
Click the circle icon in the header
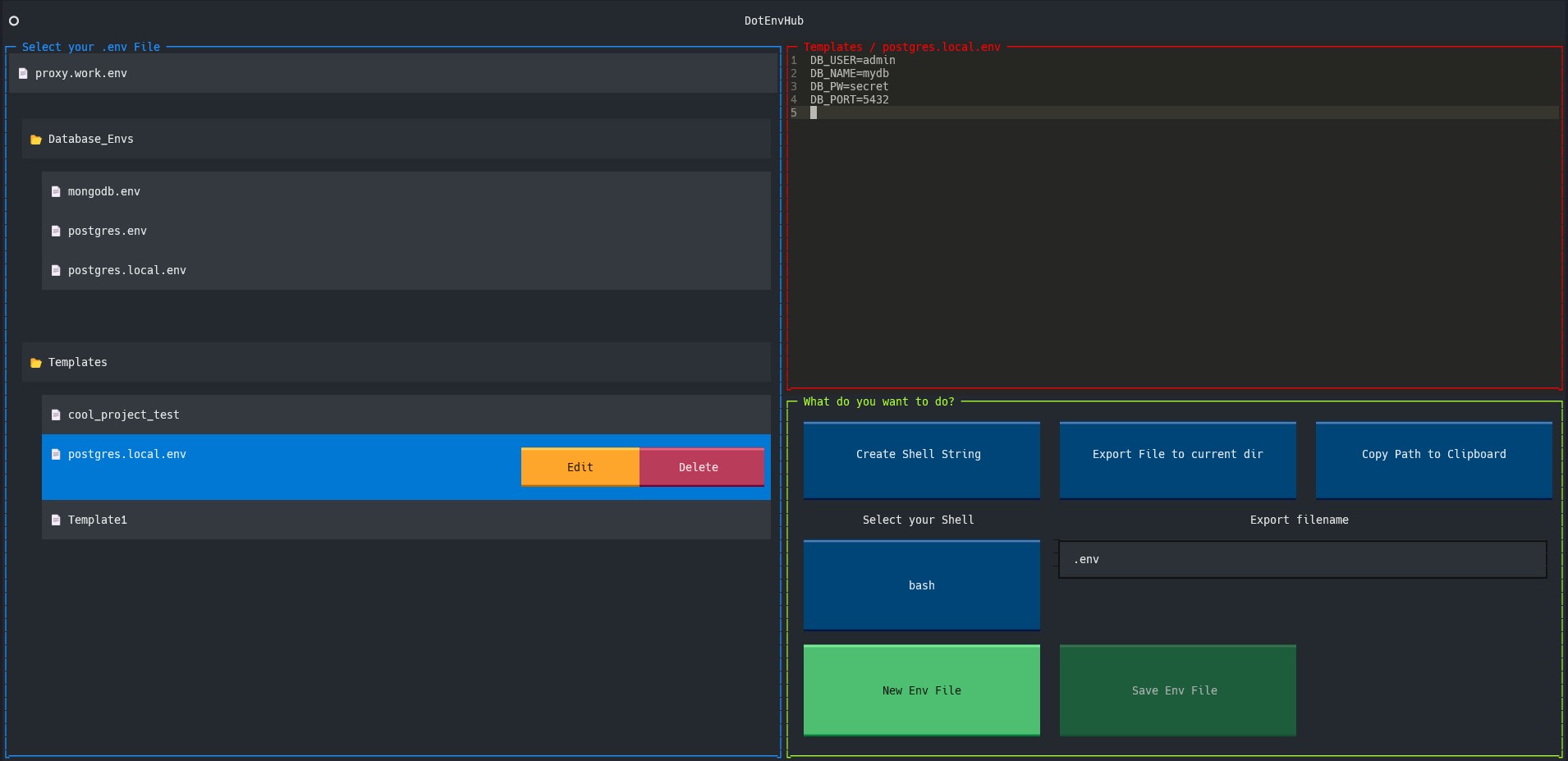[x=14, y=21]
